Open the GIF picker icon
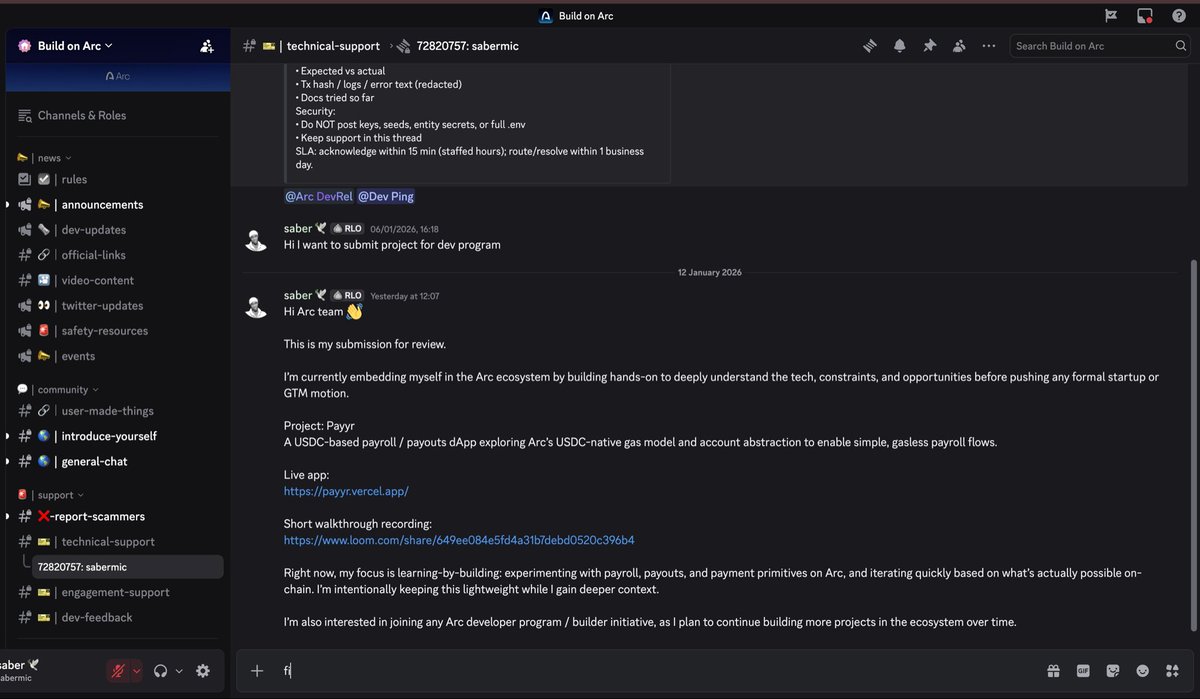 1083,671
